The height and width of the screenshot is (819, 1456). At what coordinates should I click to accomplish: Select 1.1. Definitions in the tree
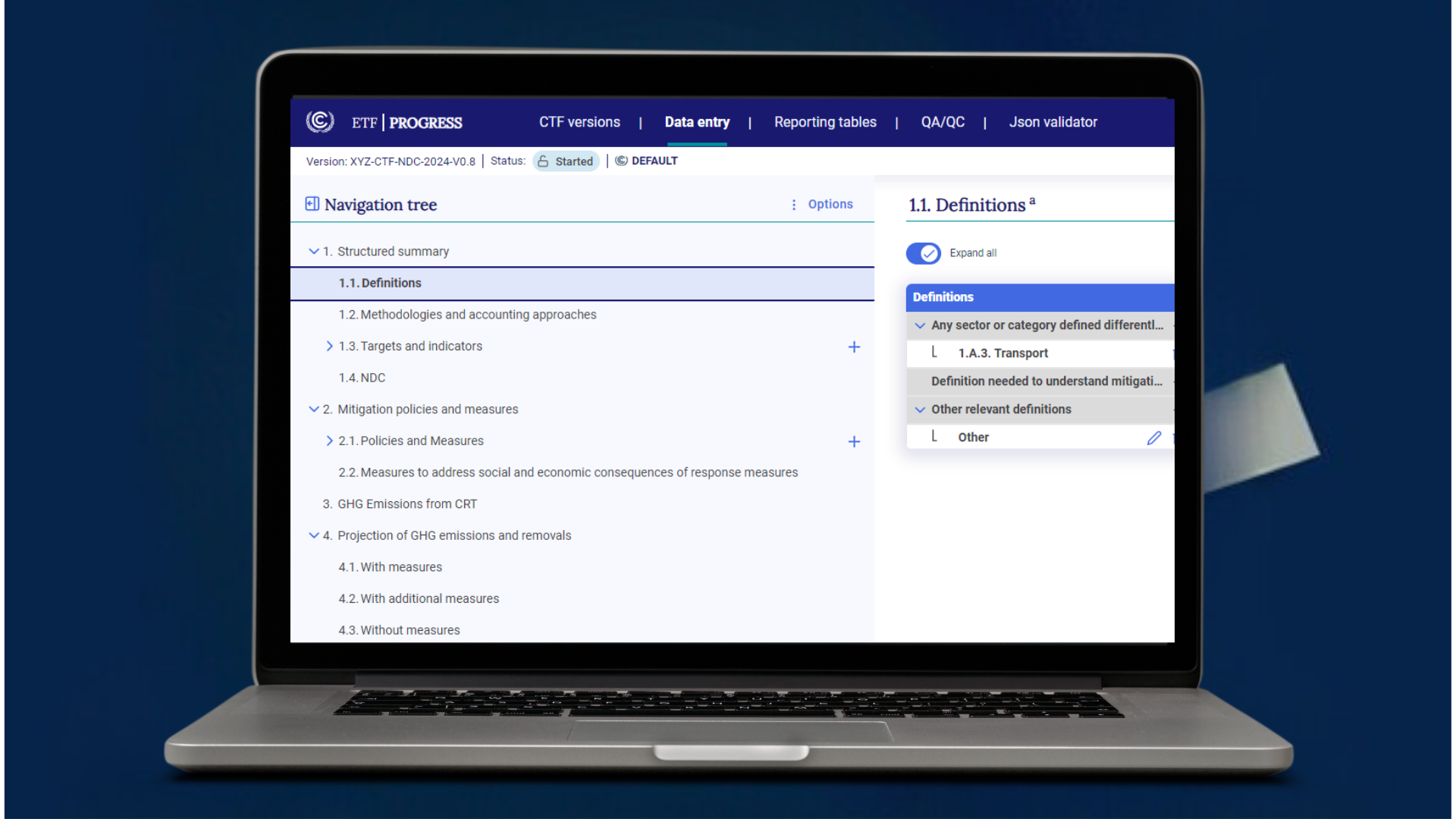[582, 283]
